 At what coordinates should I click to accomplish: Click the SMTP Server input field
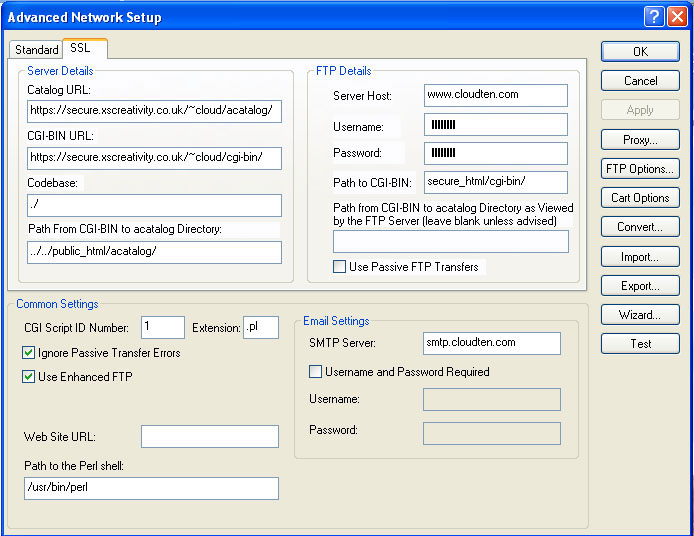click(491, 343)
